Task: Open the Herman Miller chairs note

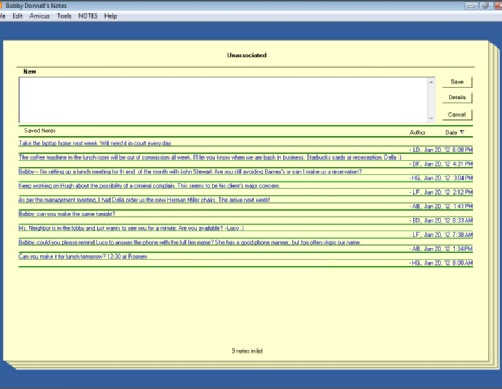Action: [144, 200]
